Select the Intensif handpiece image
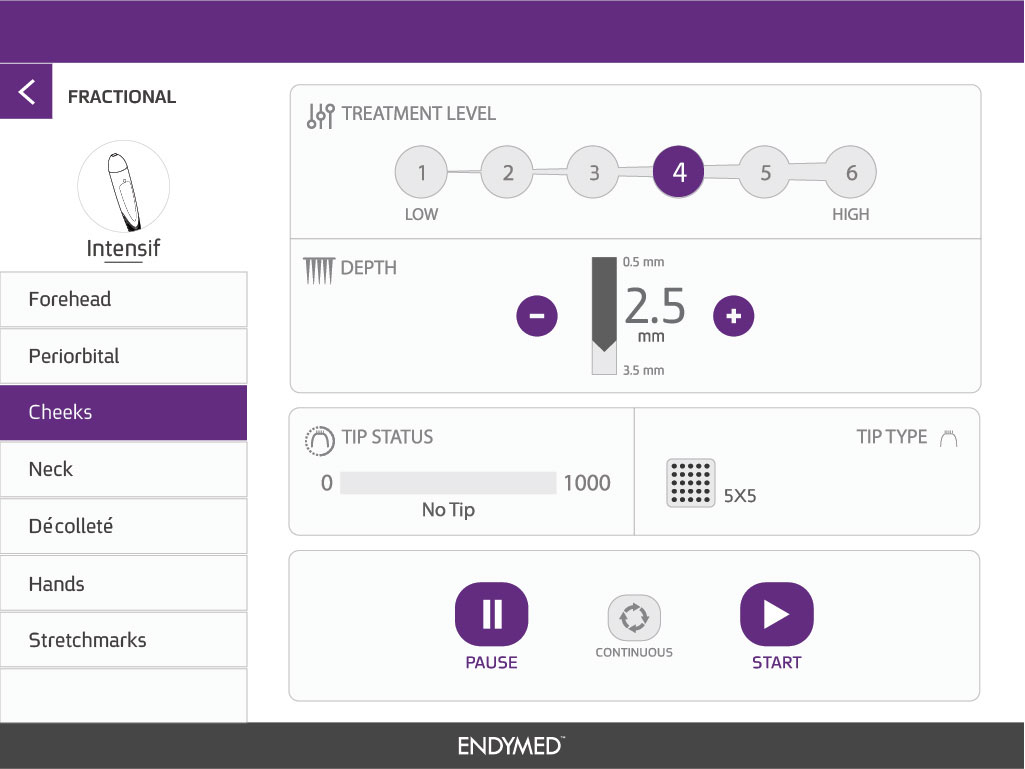Viewport: 1025px width, 769px height. (x=124, y=186)
